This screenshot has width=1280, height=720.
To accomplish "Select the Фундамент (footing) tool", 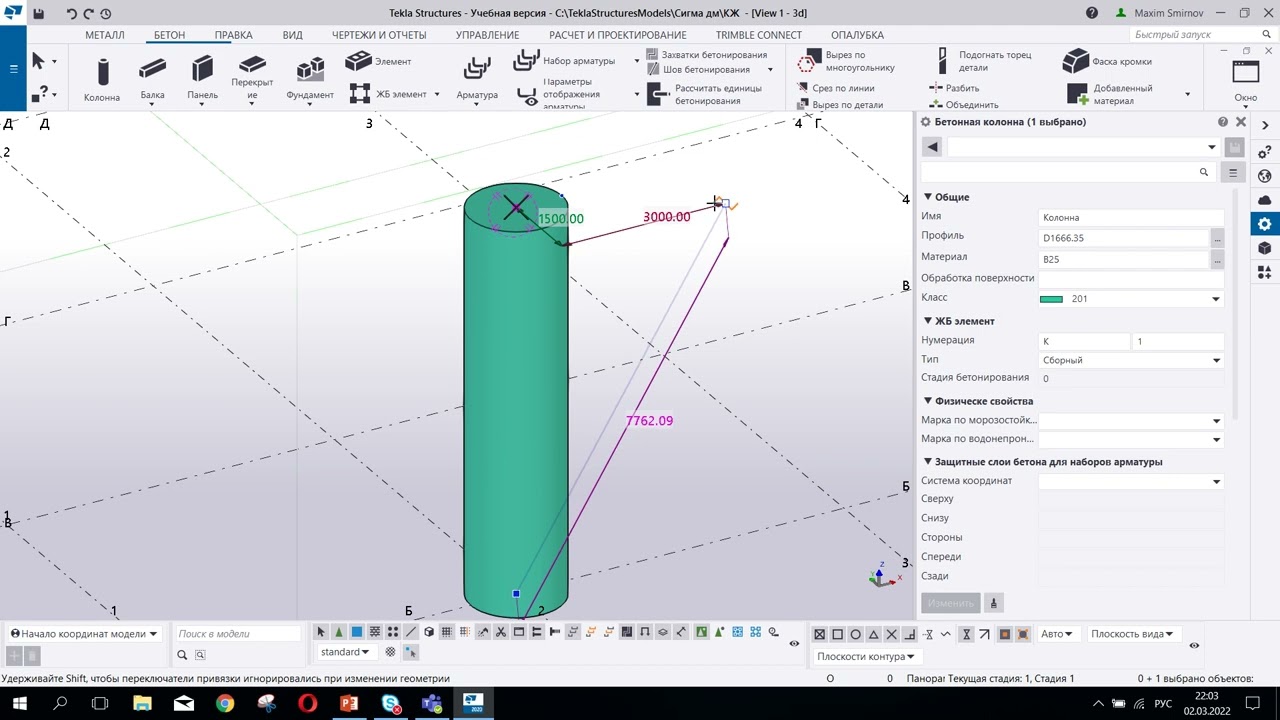I will 310,79.
